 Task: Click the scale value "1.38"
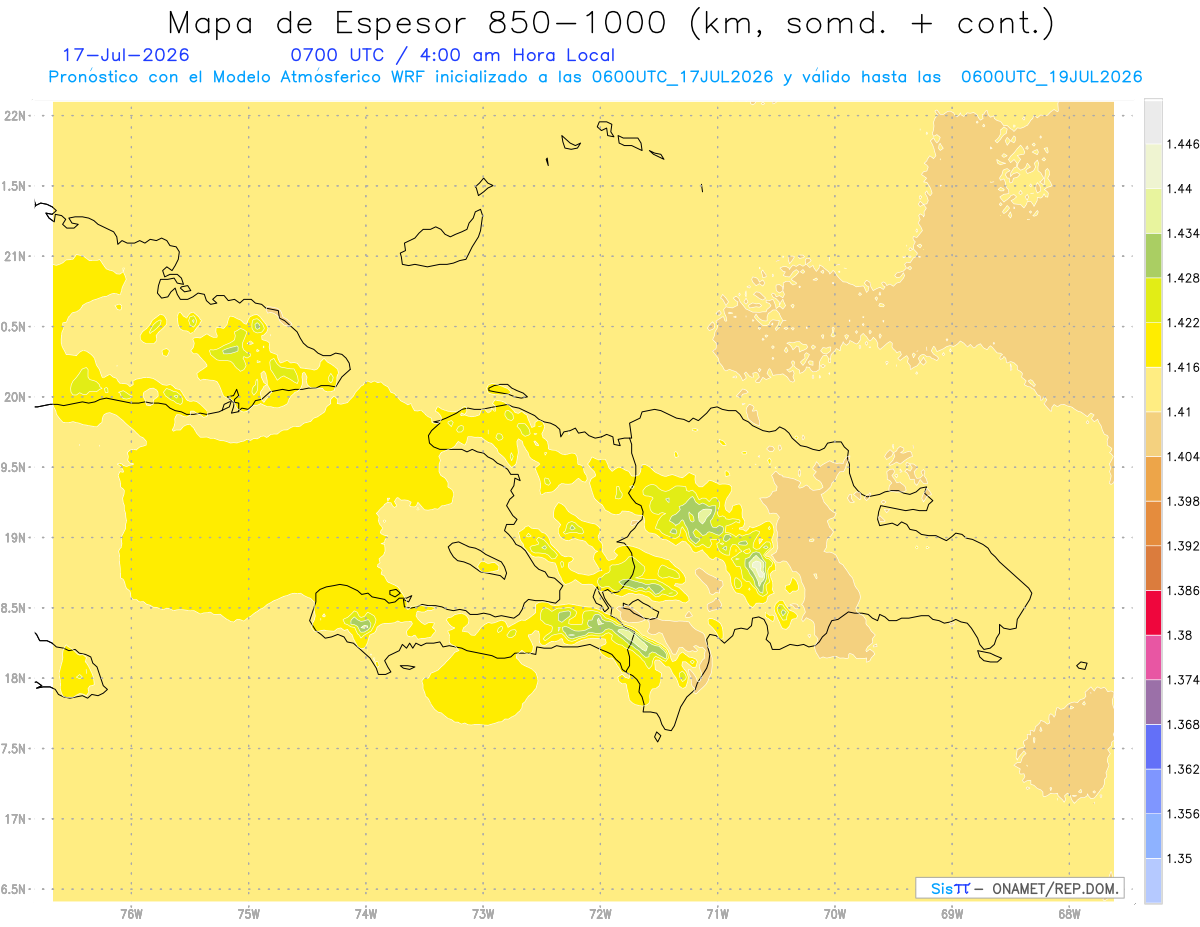[x=1179, y=635]
